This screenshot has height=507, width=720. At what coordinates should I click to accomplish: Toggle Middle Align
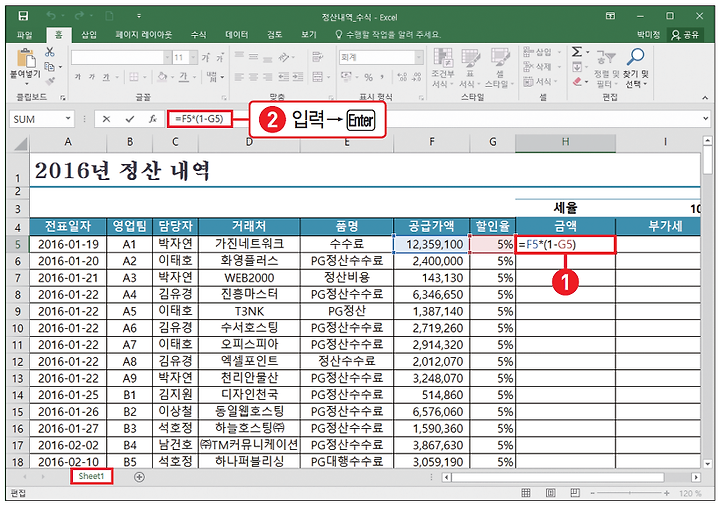click(x=253, y=57)
